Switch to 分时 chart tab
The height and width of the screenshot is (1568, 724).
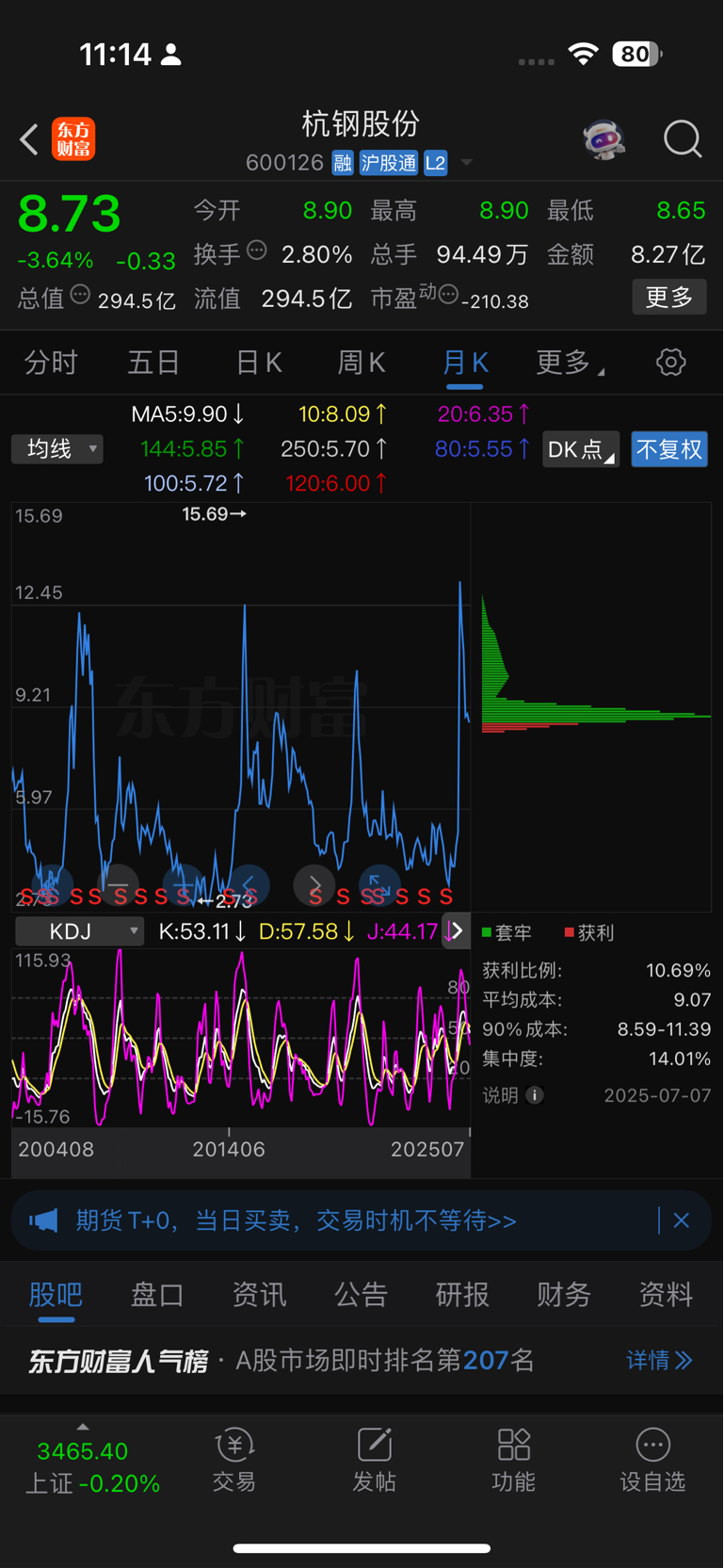51,363
